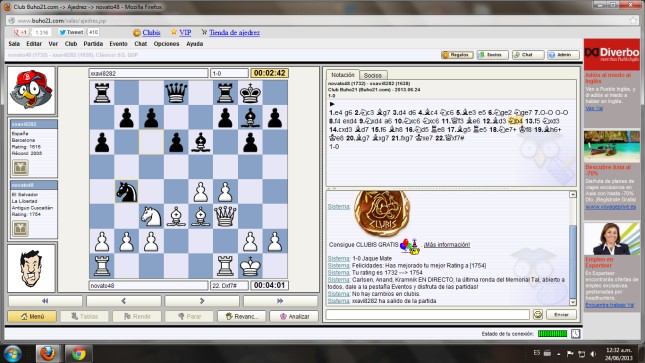The image size is (645, 363).
Task: Switch to the Socios tab
Action: tap(373, 75)
